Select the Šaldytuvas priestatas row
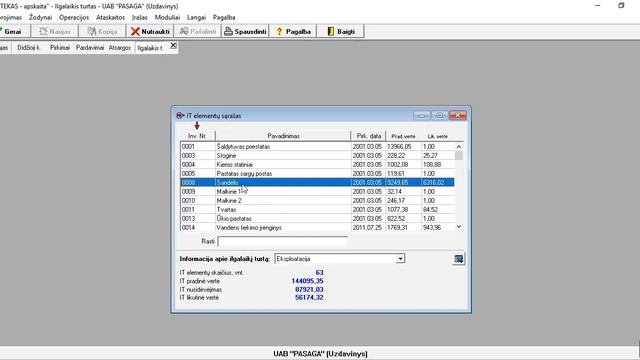The width and height of the screenshot is (640, 360). pos(318,147)
